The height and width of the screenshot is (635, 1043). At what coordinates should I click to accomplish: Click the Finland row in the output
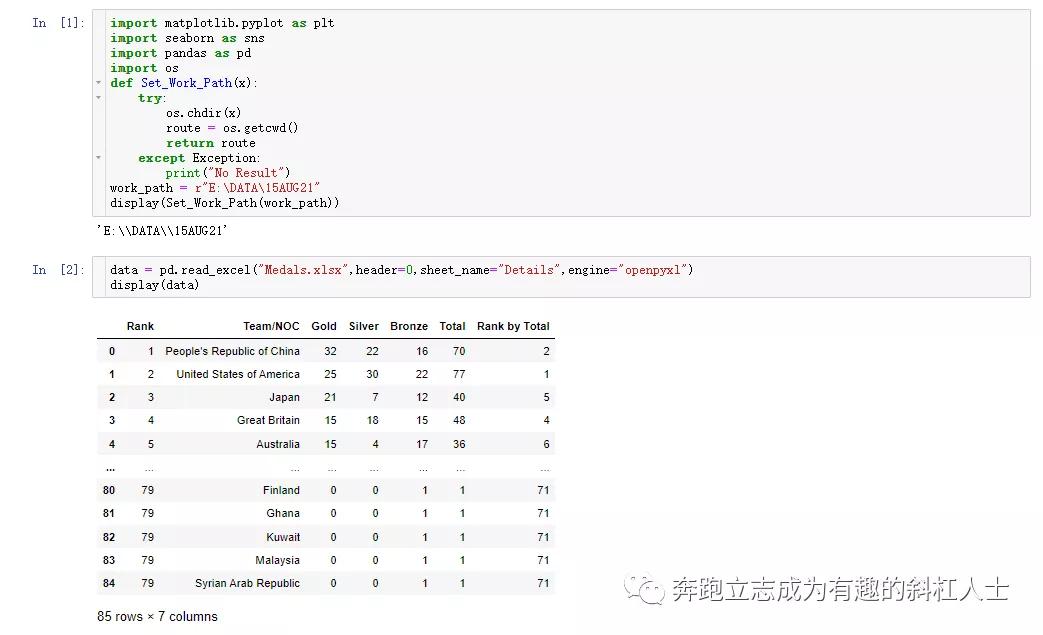[281, 490]
